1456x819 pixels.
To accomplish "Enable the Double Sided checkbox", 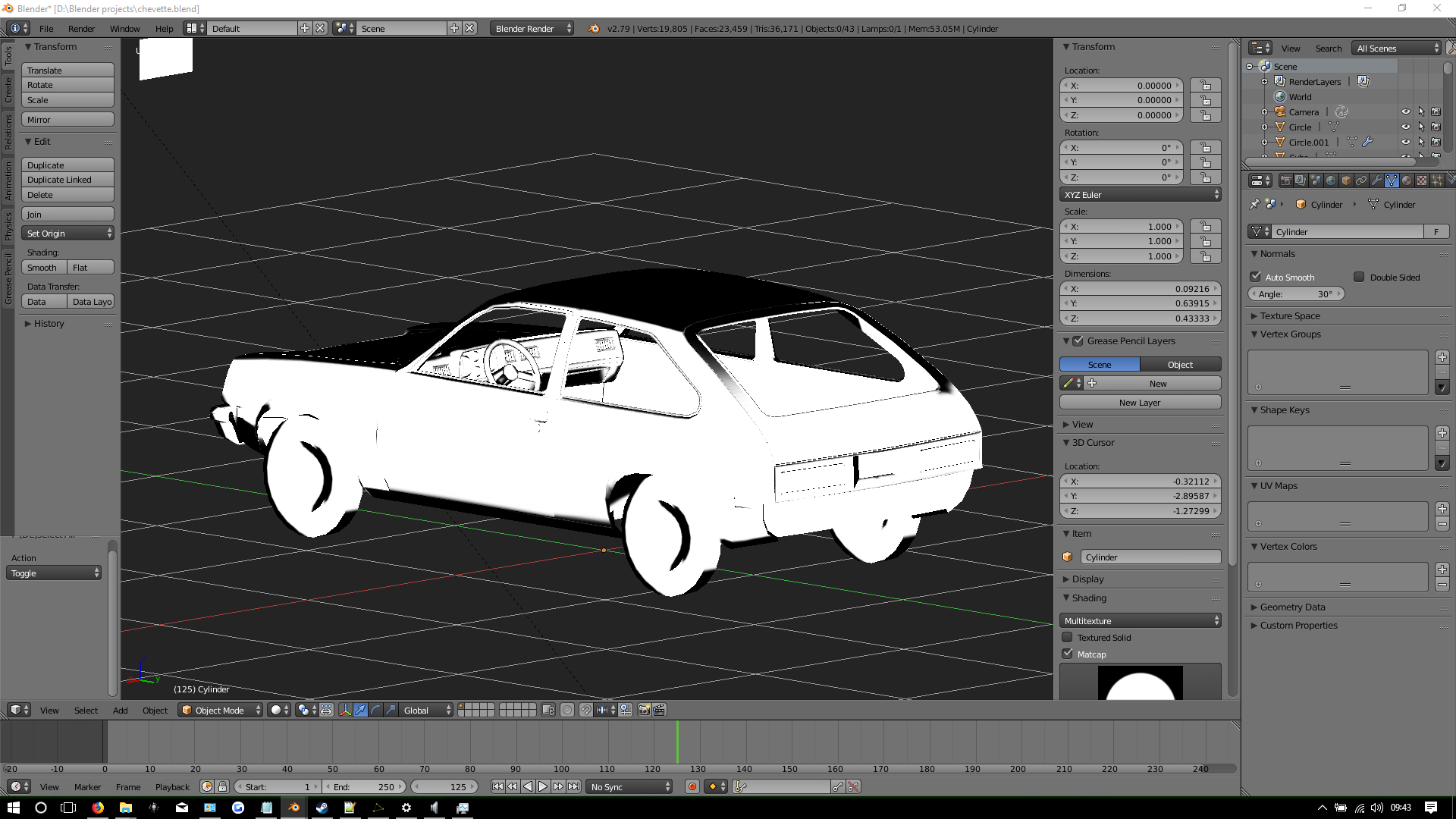I will point(1359,277).
